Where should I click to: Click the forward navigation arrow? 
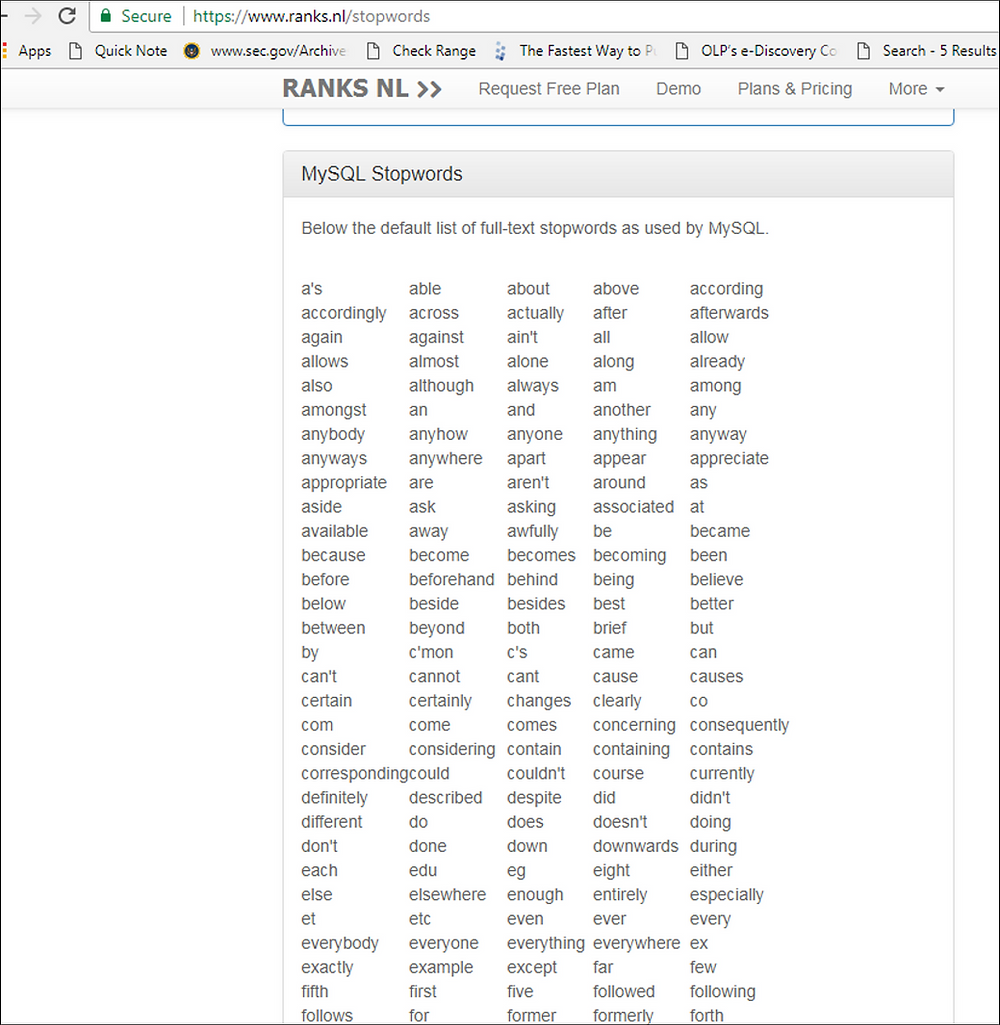tap(32, 16)
